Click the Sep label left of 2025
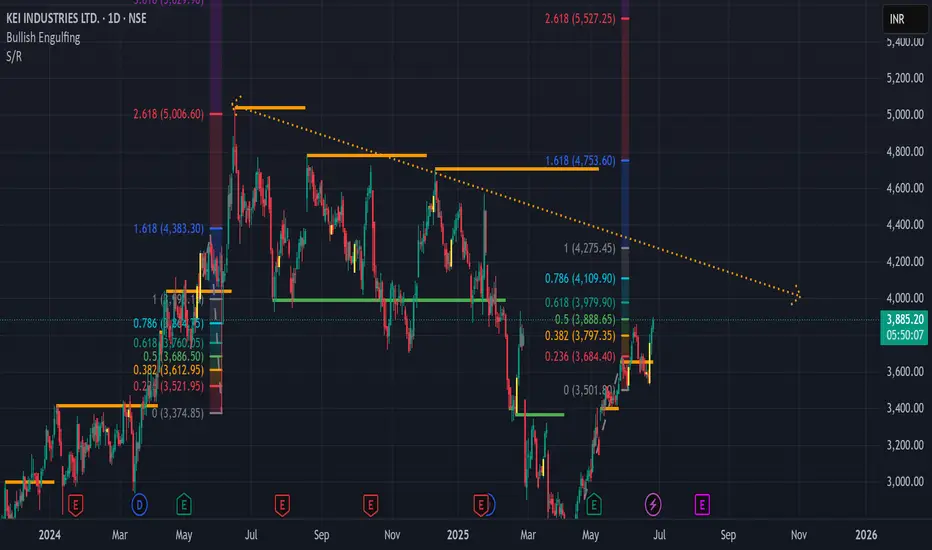The image size is (932, 550). click(321, 535)
